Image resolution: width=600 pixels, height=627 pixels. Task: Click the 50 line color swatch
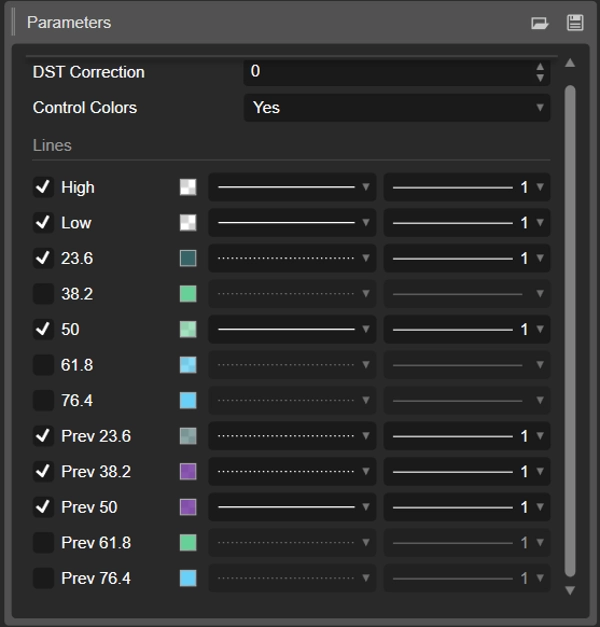tap(188, 329)
